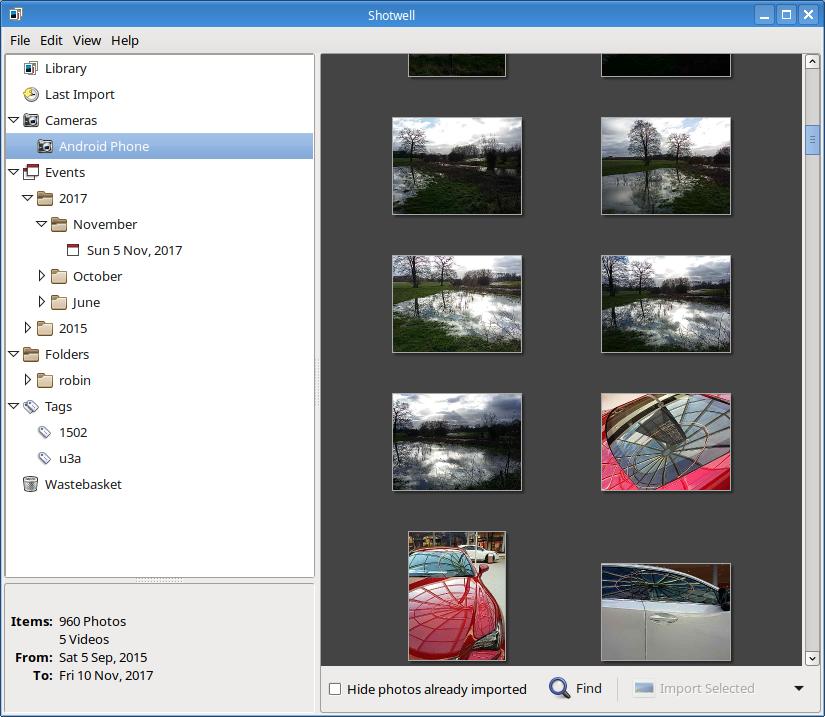
Task: Click the calendar icon for Sun 5 Nov, 2017
Action: (x=73, y=250)
